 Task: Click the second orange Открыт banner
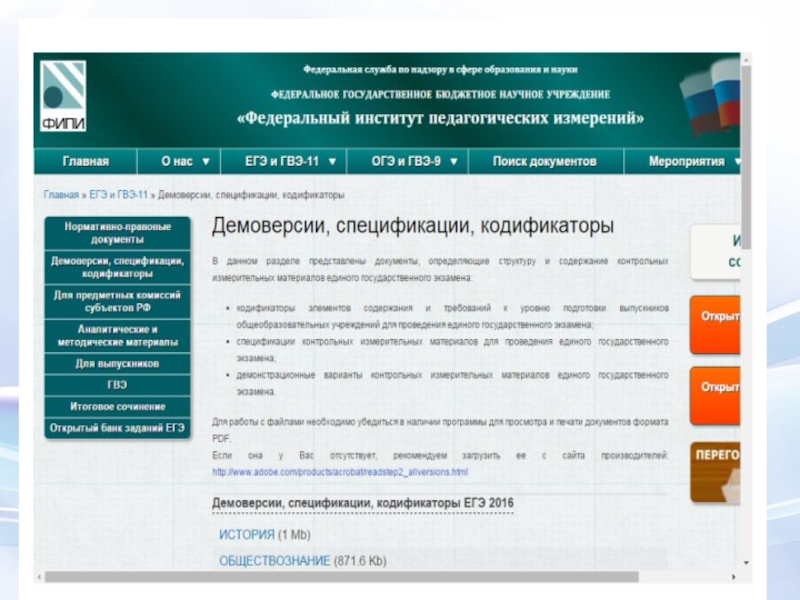pos(715,396)
